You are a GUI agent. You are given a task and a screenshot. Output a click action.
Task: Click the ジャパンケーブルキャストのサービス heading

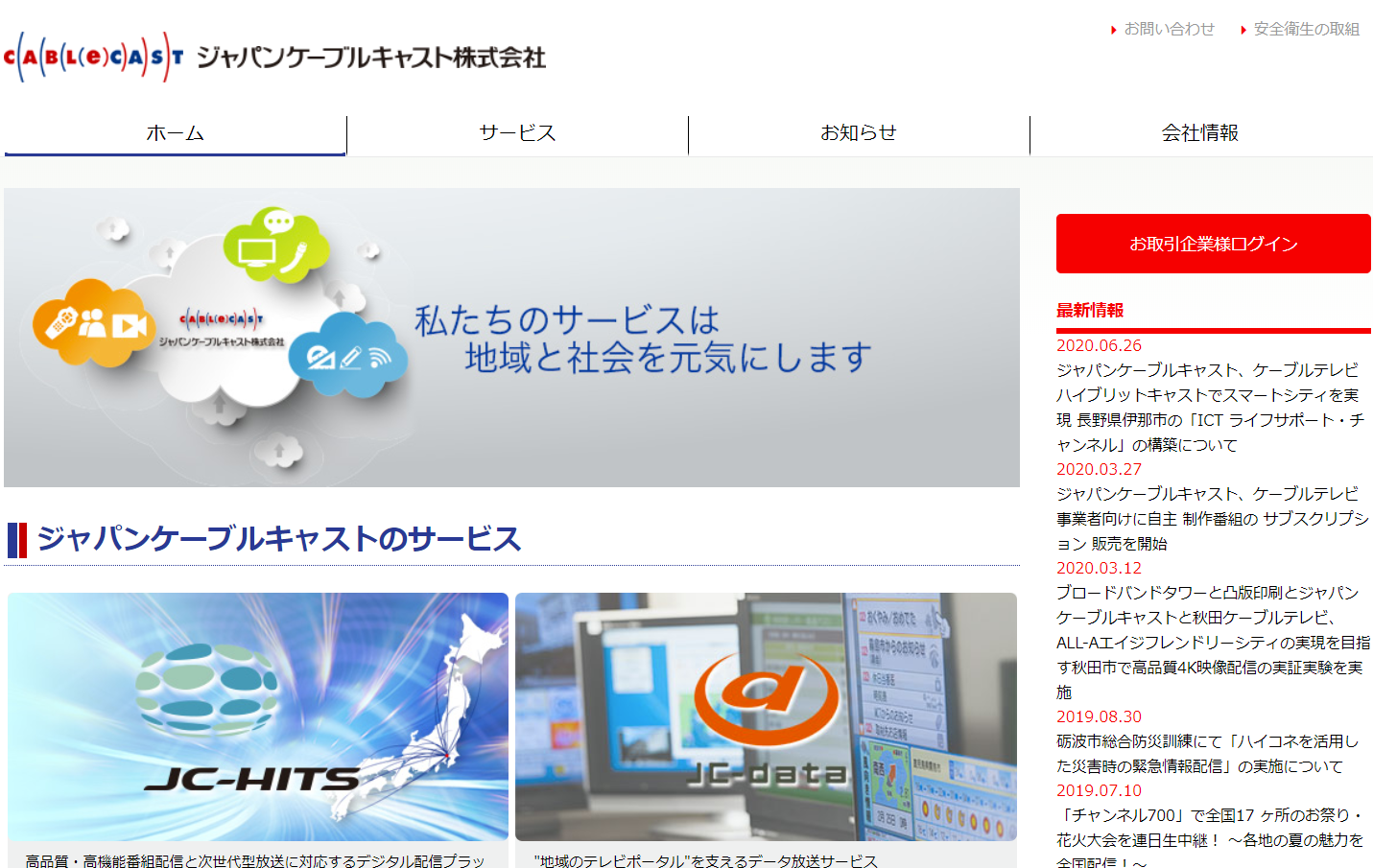[279, 539]
